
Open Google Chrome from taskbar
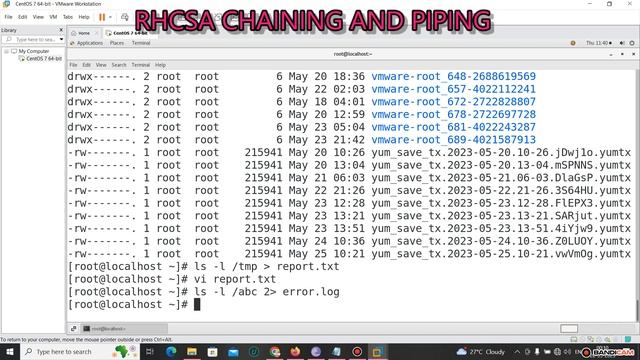(x=275, y=351)
